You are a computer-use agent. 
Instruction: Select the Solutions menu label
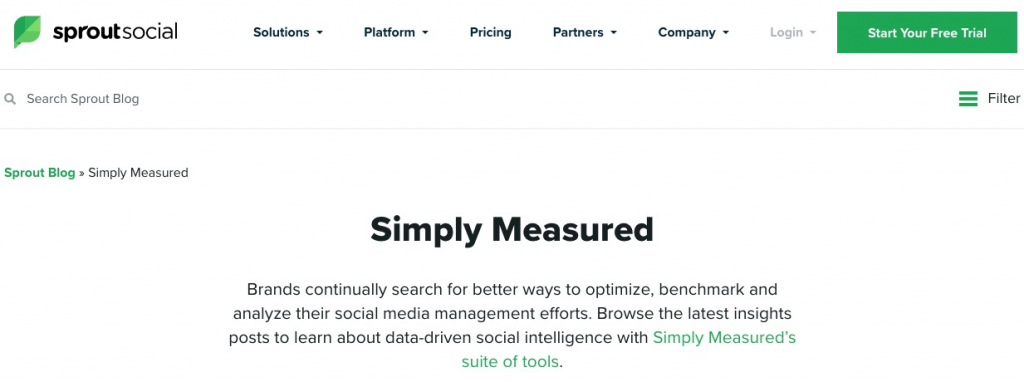[x=281, y=32]
